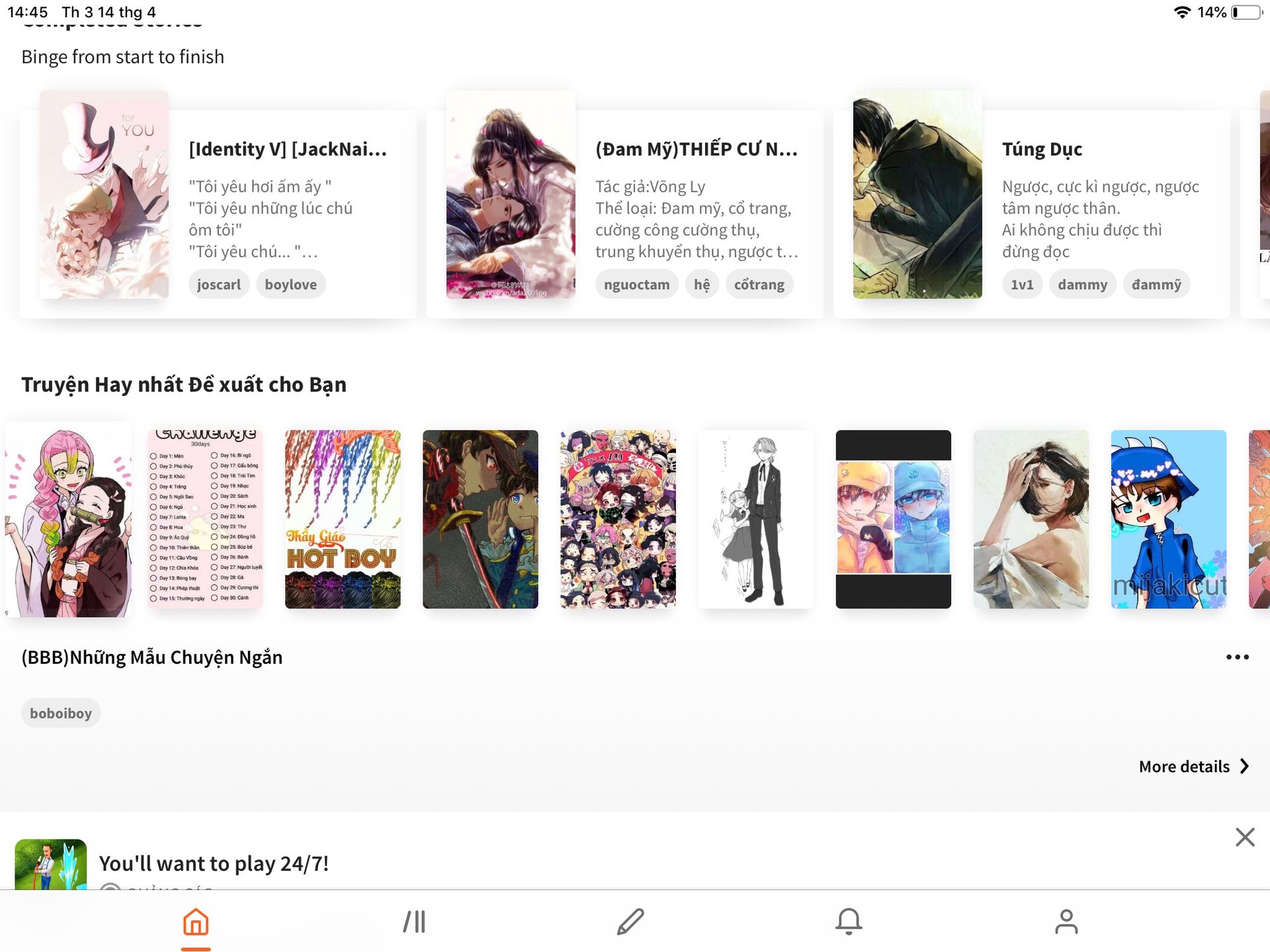Open the Notifications bell tab
This screenshot has width=1270, height=952.
(x=849, y=922)
